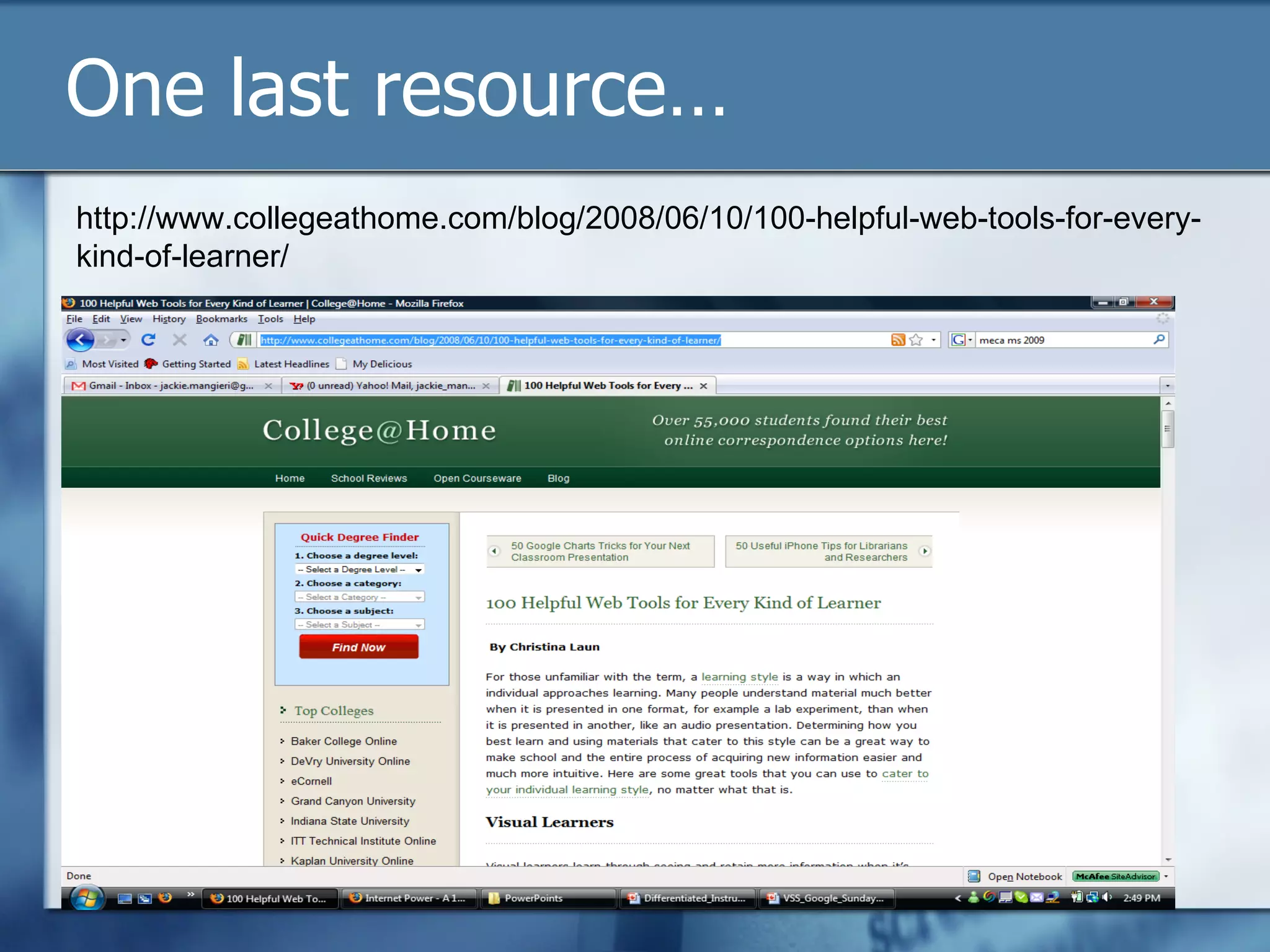Click the search magnifier icon

click(1158, 340)
